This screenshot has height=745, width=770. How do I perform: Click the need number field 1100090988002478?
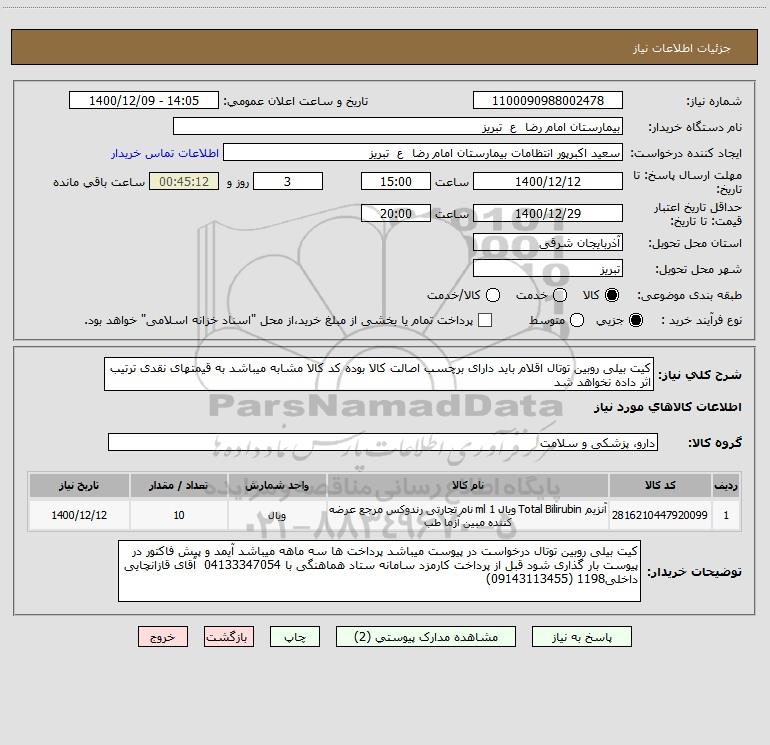pyautogui.click(x=548, y=101)
